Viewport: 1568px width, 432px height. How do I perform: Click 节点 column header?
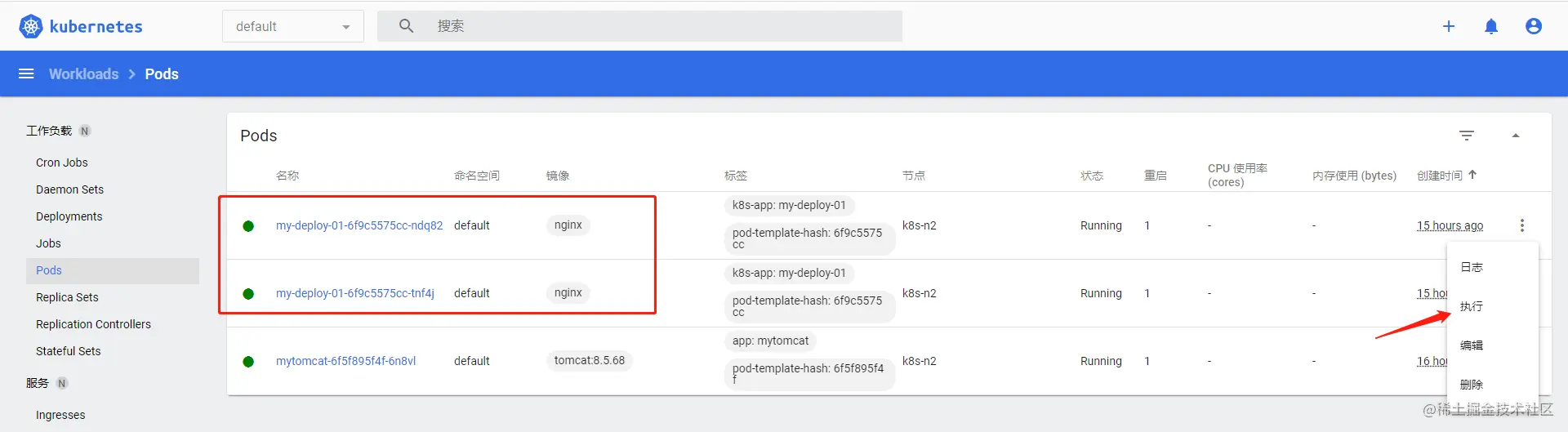914,176
